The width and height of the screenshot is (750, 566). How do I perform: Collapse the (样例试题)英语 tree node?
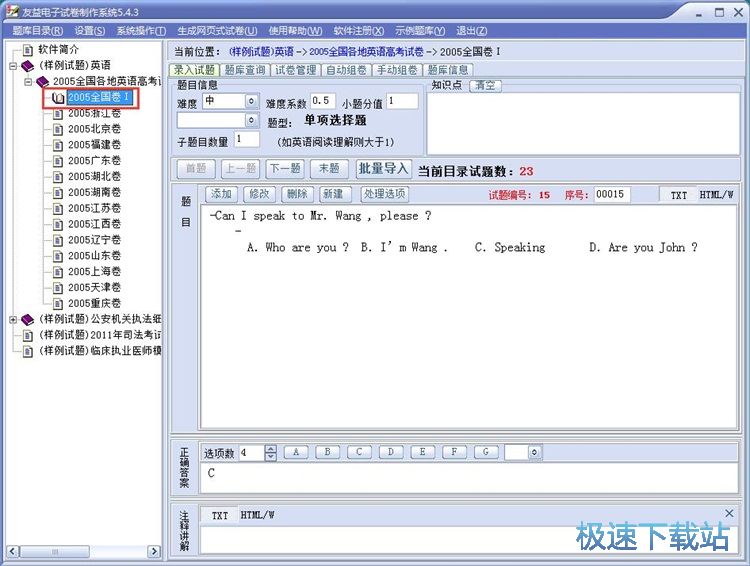pyautogui.click(x=13, y=66)
